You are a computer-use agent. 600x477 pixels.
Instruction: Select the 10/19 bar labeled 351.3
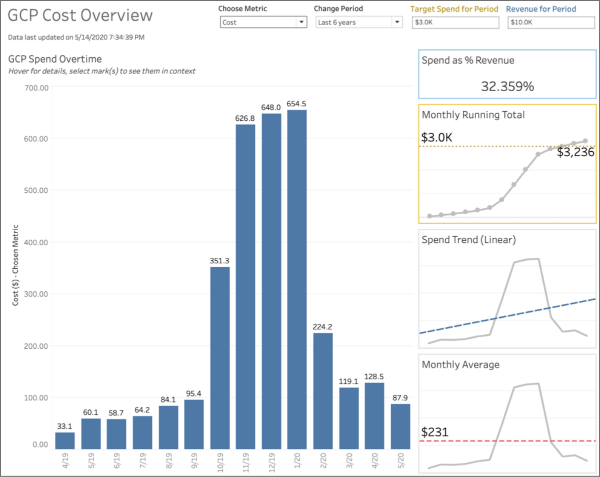220,358
